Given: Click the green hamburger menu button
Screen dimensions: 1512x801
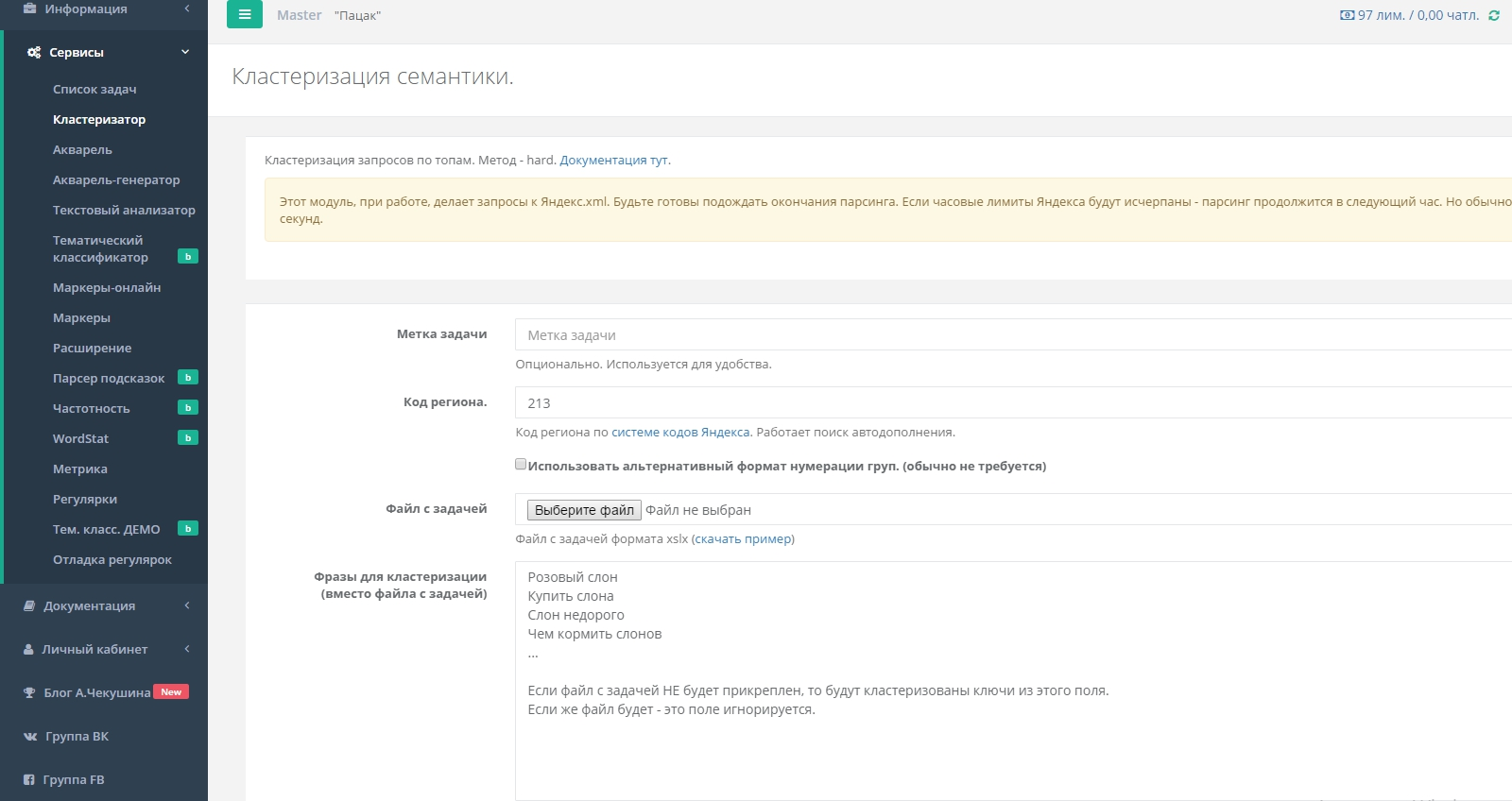Looking at the screenshot, I should 244,14.
